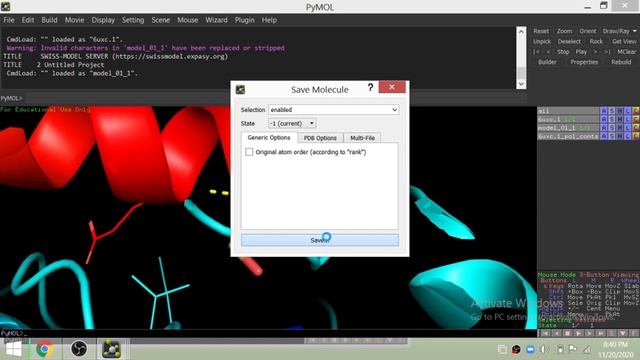Open Show (S) menu for 'all' row
Screen dimensions: 640x360
(x=612, y=111)
